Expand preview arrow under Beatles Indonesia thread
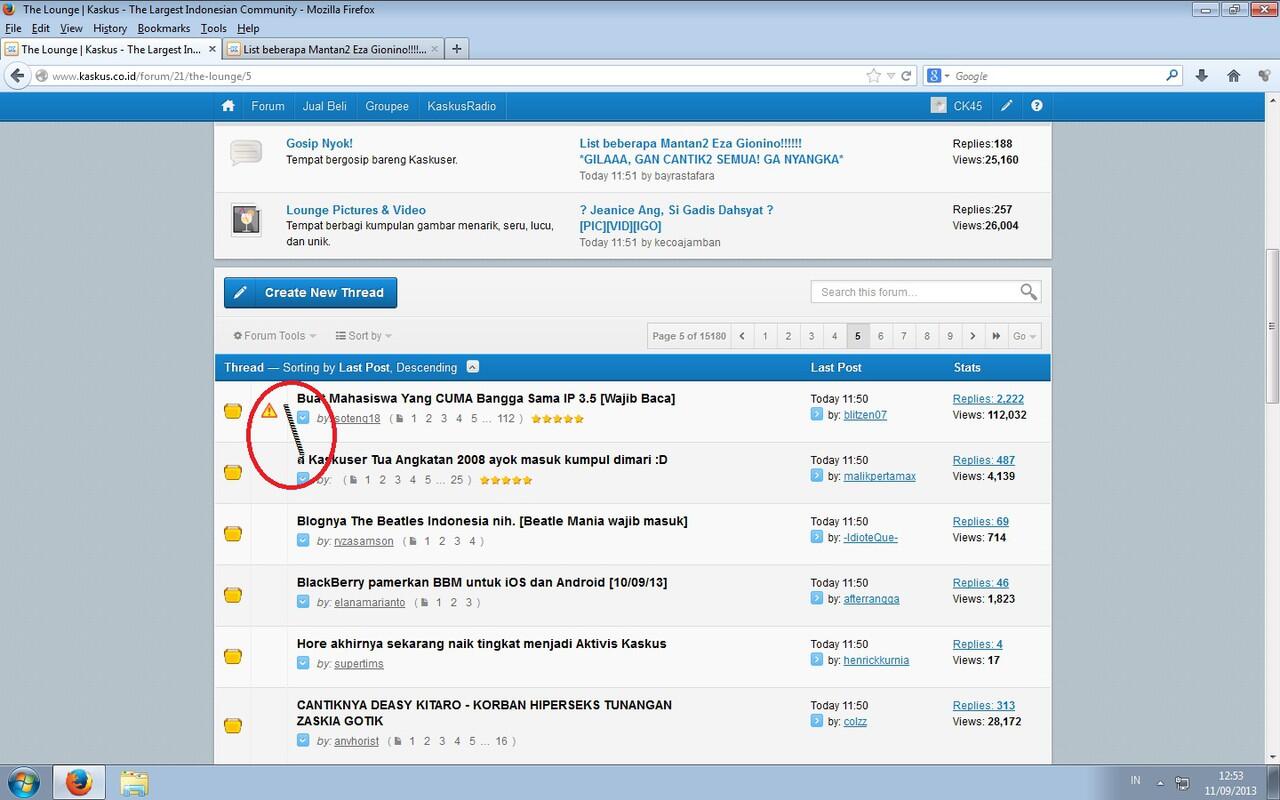 tap(303, 541)
